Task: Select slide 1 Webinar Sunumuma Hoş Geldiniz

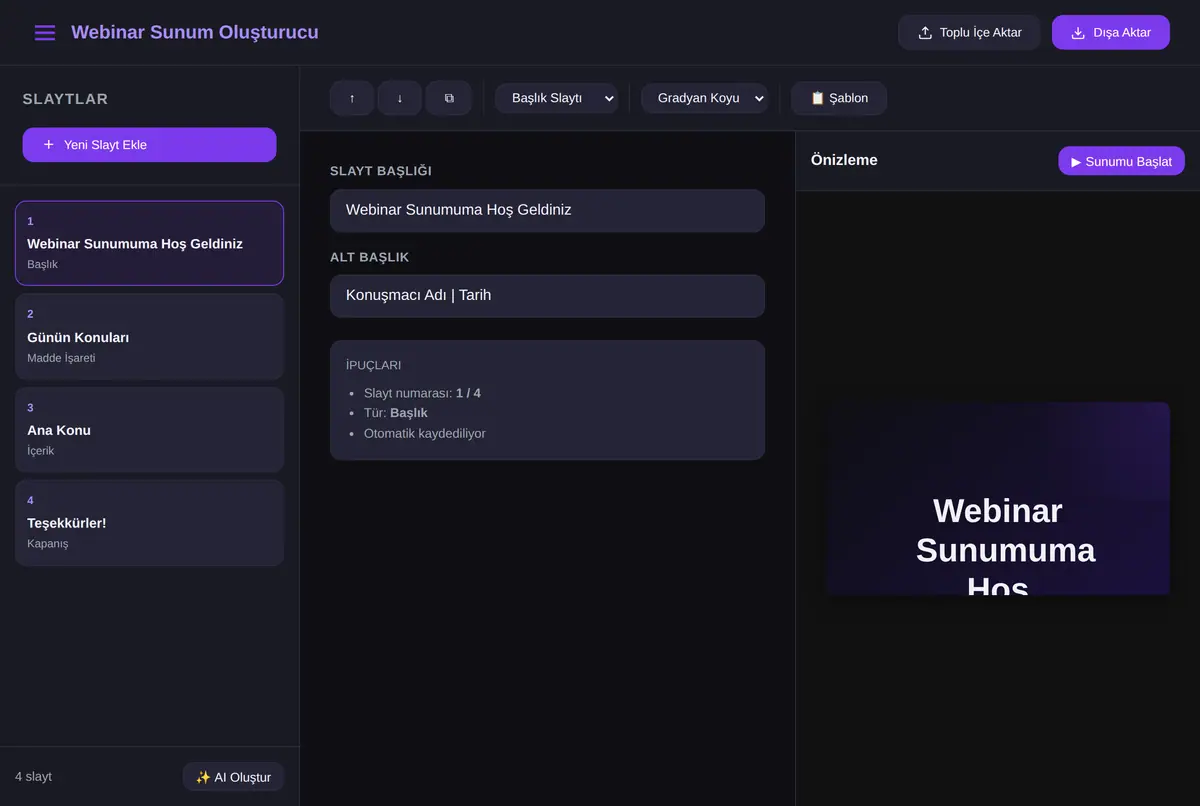Action: tap(149, 243)
